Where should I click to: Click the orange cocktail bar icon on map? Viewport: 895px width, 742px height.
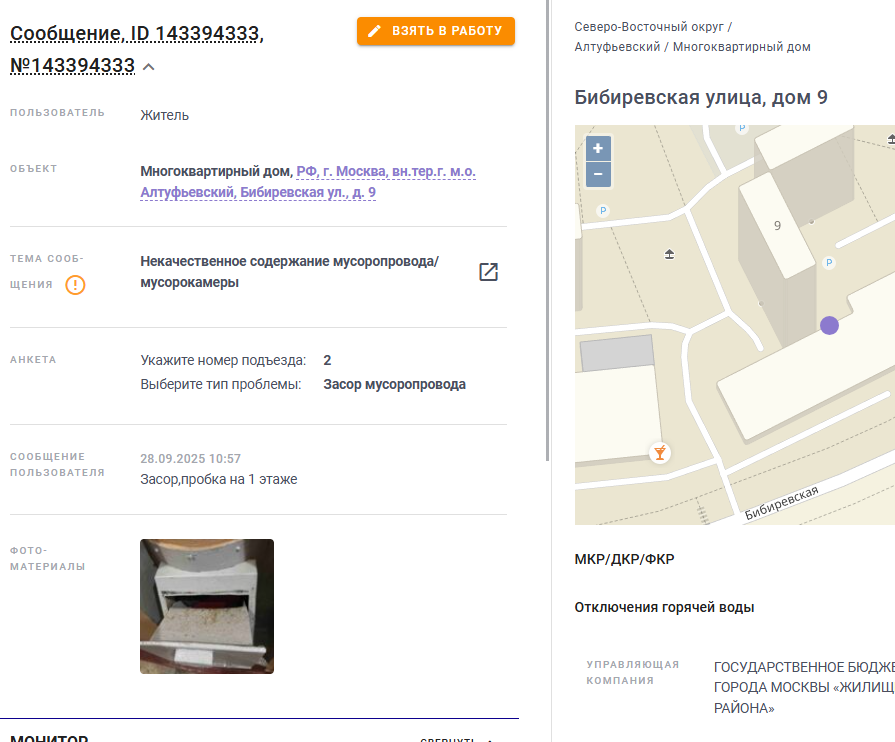click(x=660, y=453)
